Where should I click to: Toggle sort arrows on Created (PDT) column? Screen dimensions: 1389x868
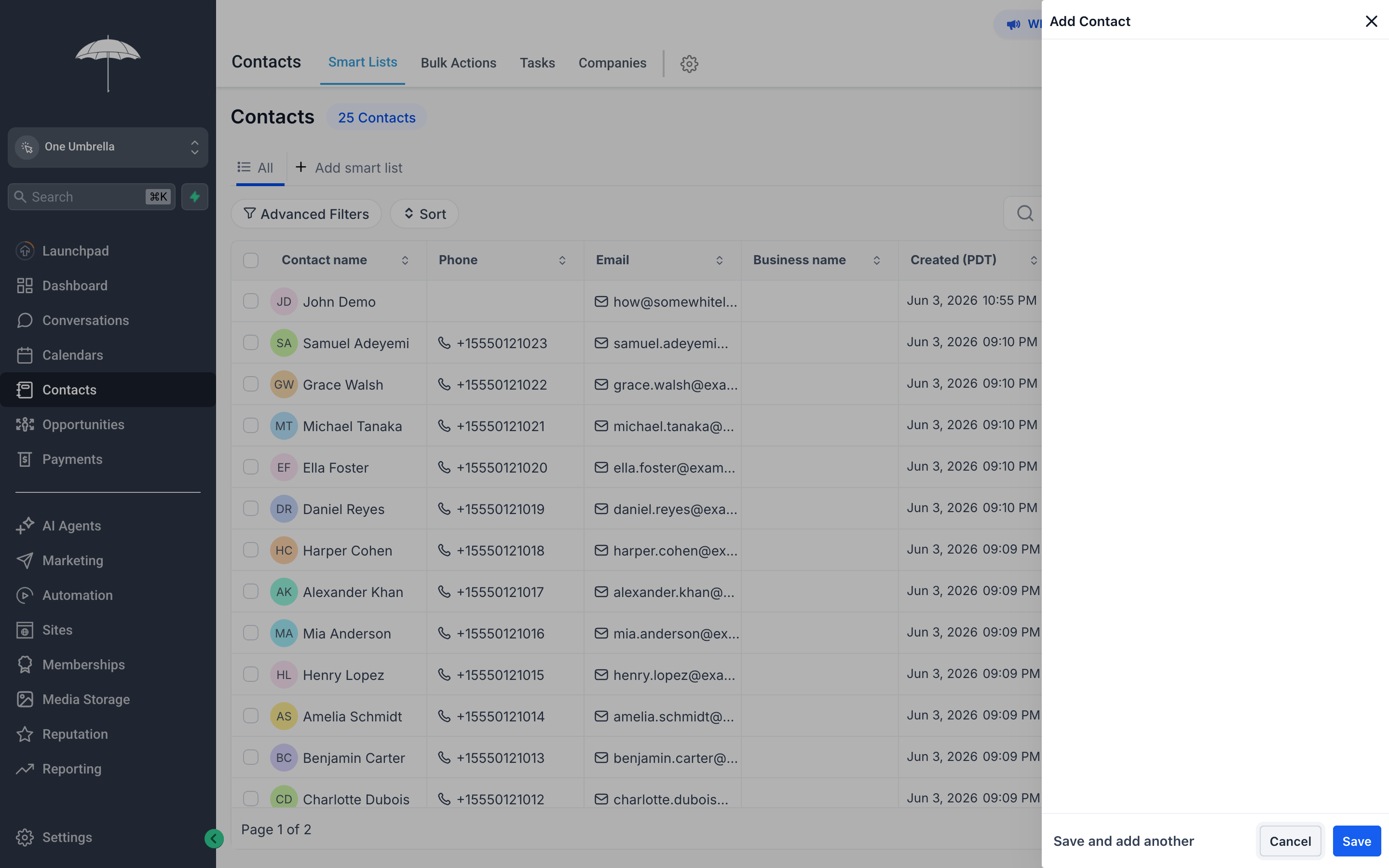pos(1034,260)
